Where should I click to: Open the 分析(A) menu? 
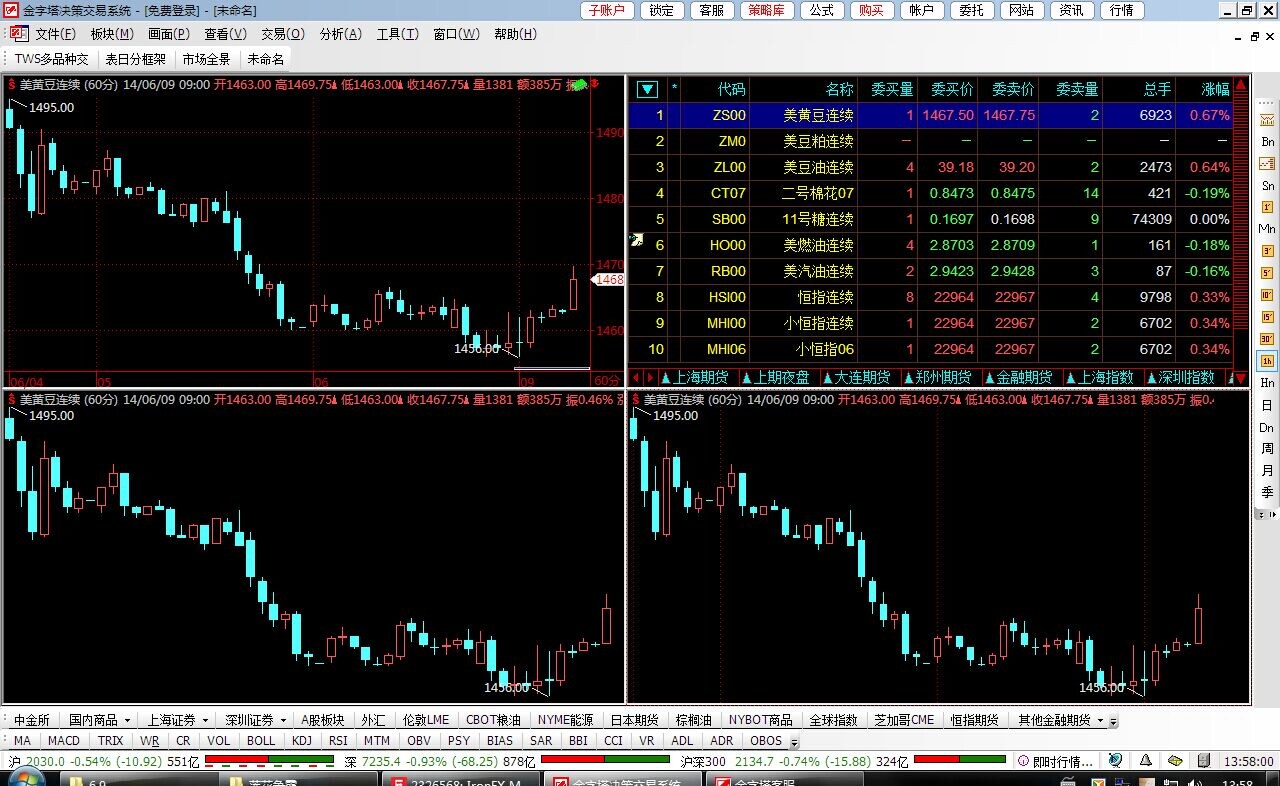[x=340, y=34]
